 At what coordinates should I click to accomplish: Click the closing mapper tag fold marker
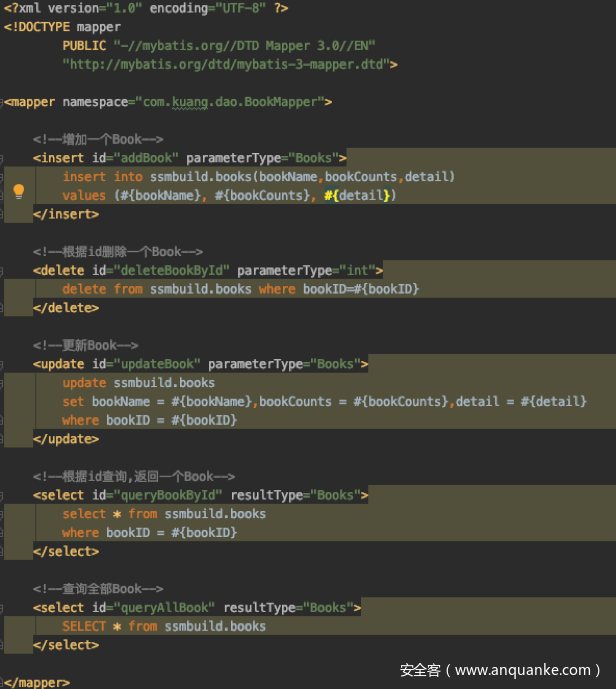4,683
